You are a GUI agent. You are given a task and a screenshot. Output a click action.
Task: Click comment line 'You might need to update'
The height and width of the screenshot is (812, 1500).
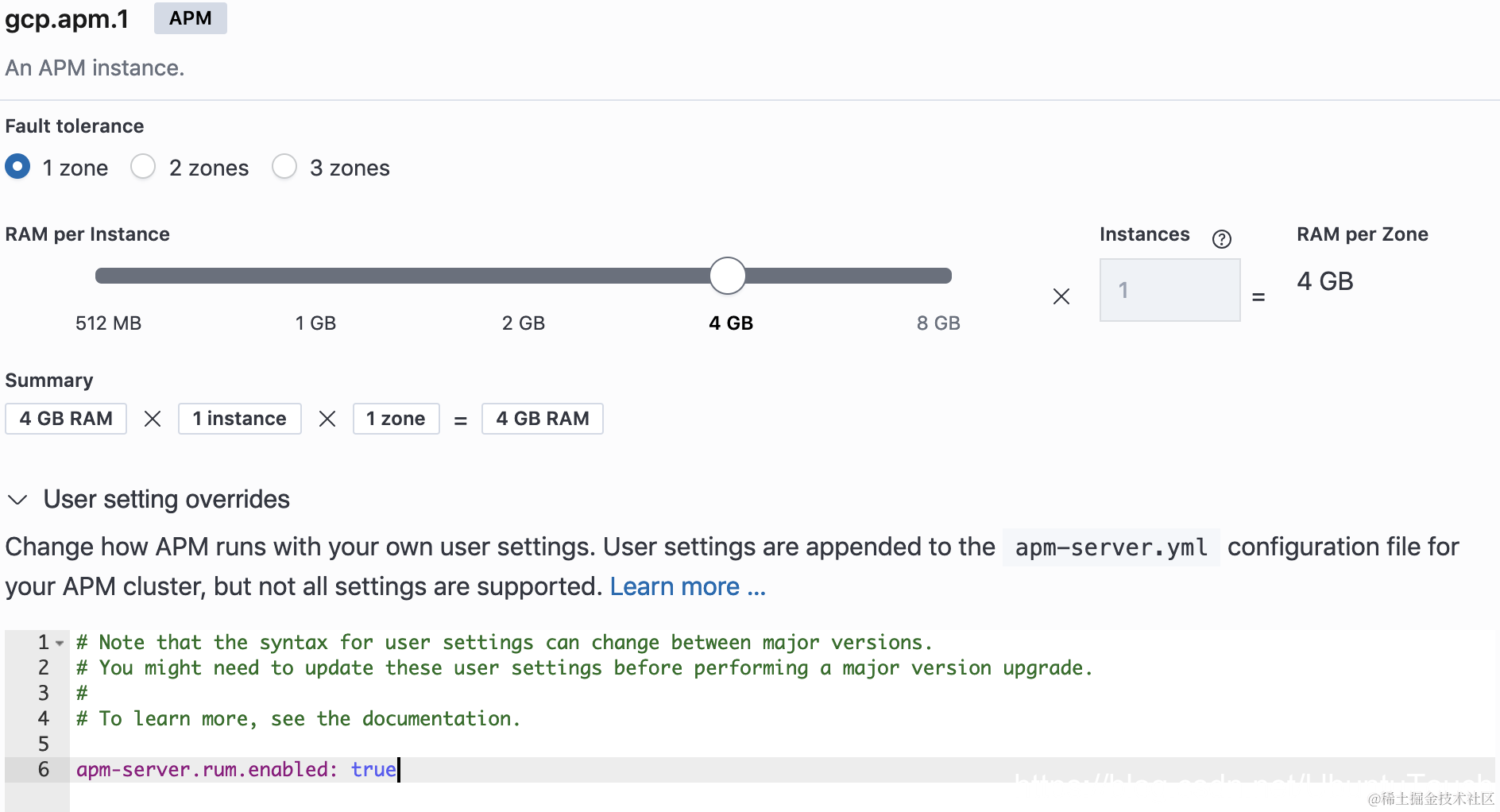point(584,668)
